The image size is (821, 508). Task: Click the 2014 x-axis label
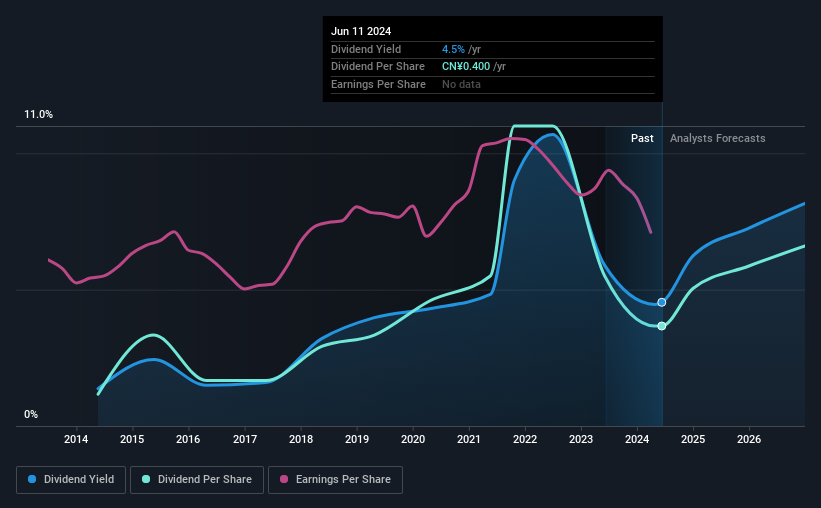coord(76,439)
